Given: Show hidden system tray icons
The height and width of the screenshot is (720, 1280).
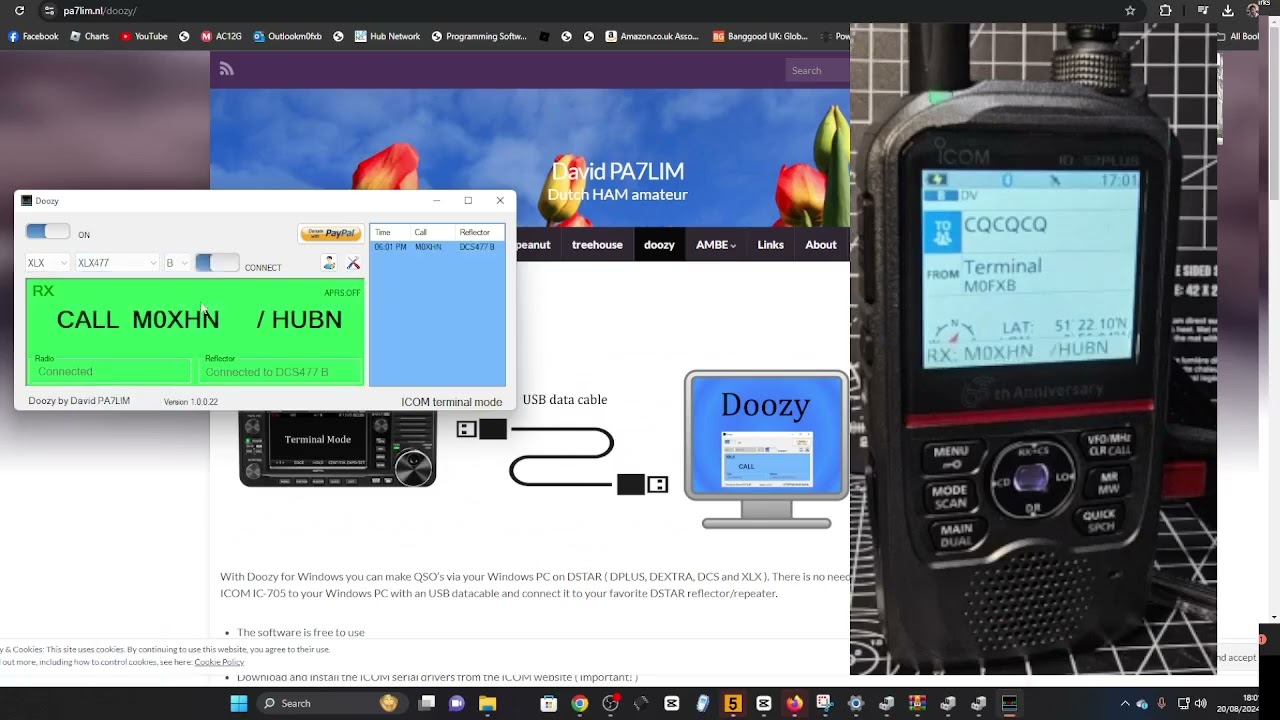Looking at the screenshot, I should [1125, 703].
